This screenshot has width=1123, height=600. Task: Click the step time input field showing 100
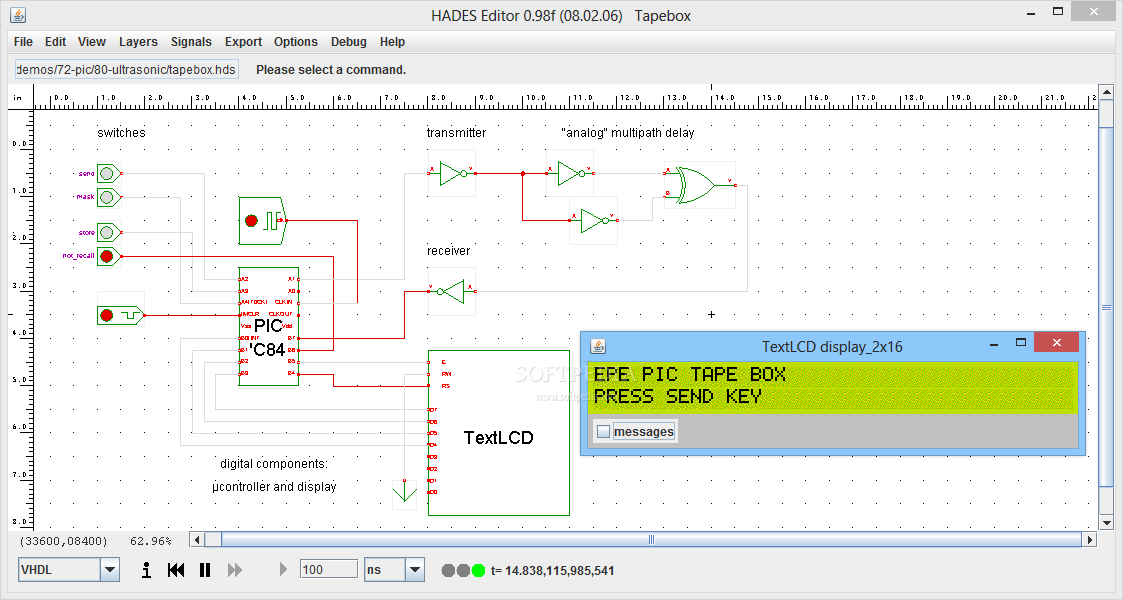point(329,570)
